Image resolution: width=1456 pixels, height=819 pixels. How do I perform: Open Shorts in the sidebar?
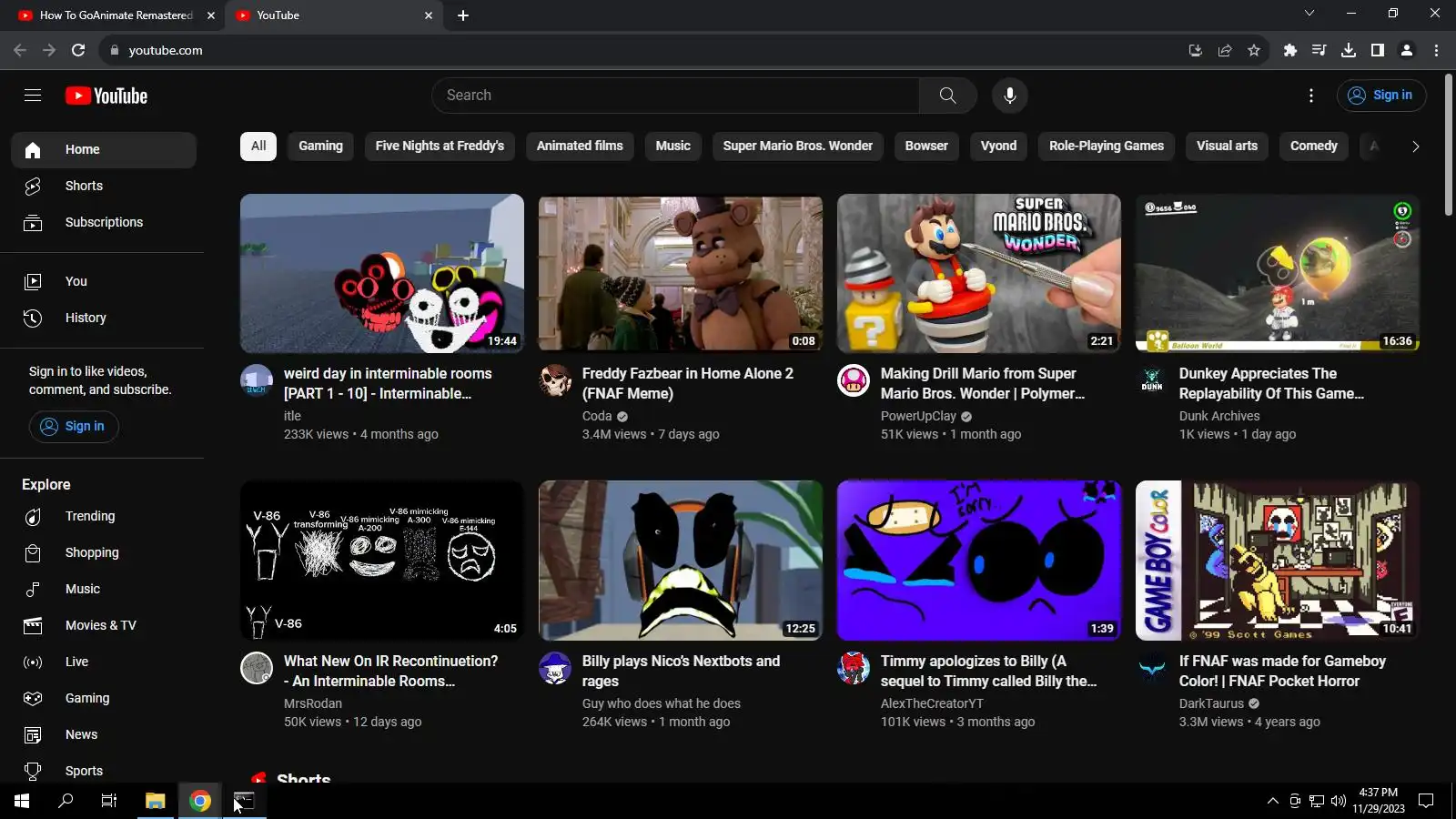[x=104, y=186]
